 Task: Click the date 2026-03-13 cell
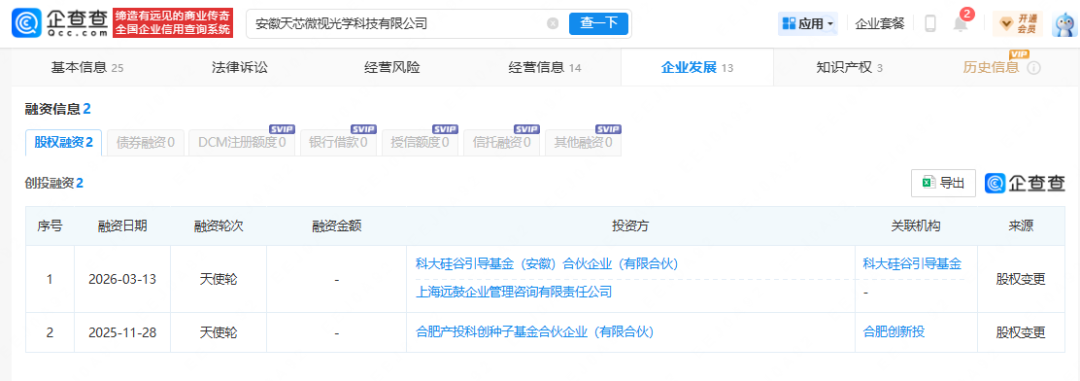coord(123,279)
